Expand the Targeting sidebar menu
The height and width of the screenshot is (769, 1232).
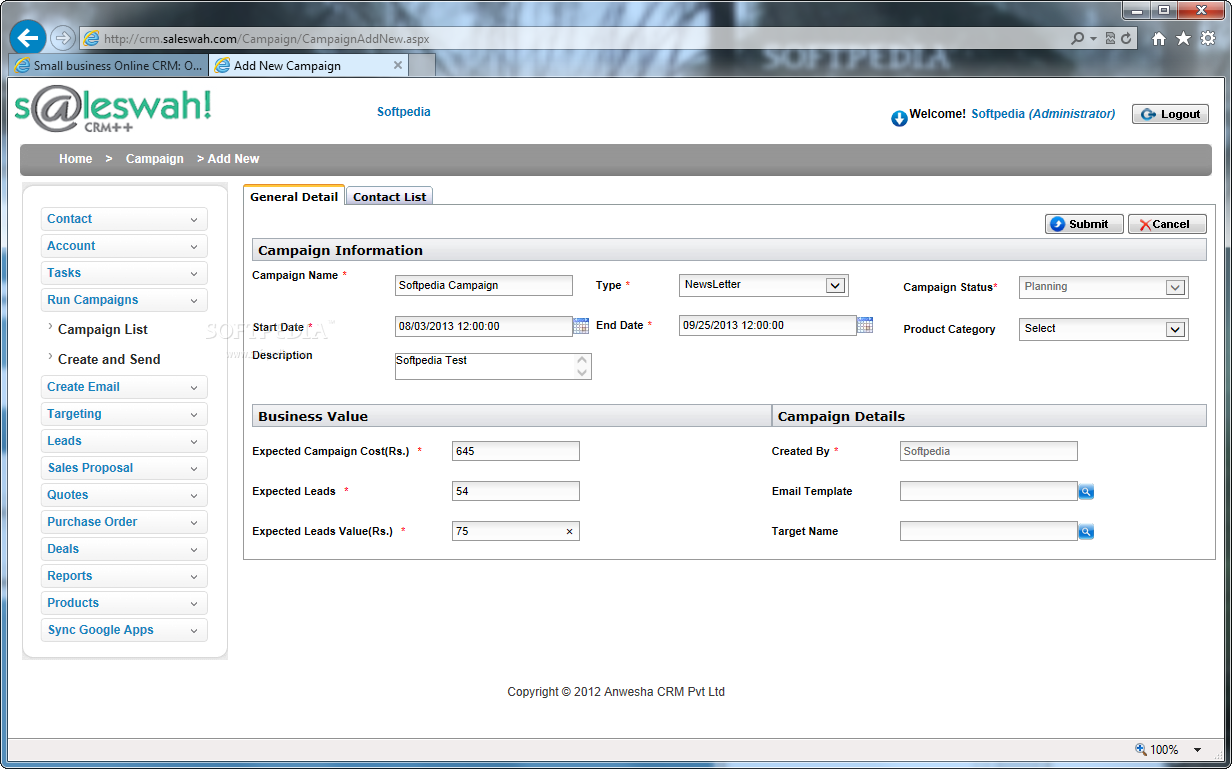click(x=124, y=414)
